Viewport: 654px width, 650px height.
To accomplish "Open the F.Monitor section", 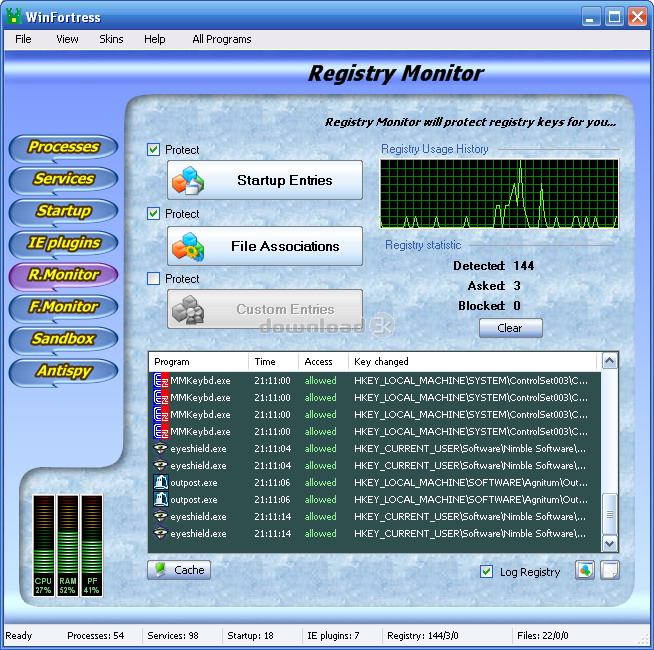I will tap(63, 307).
